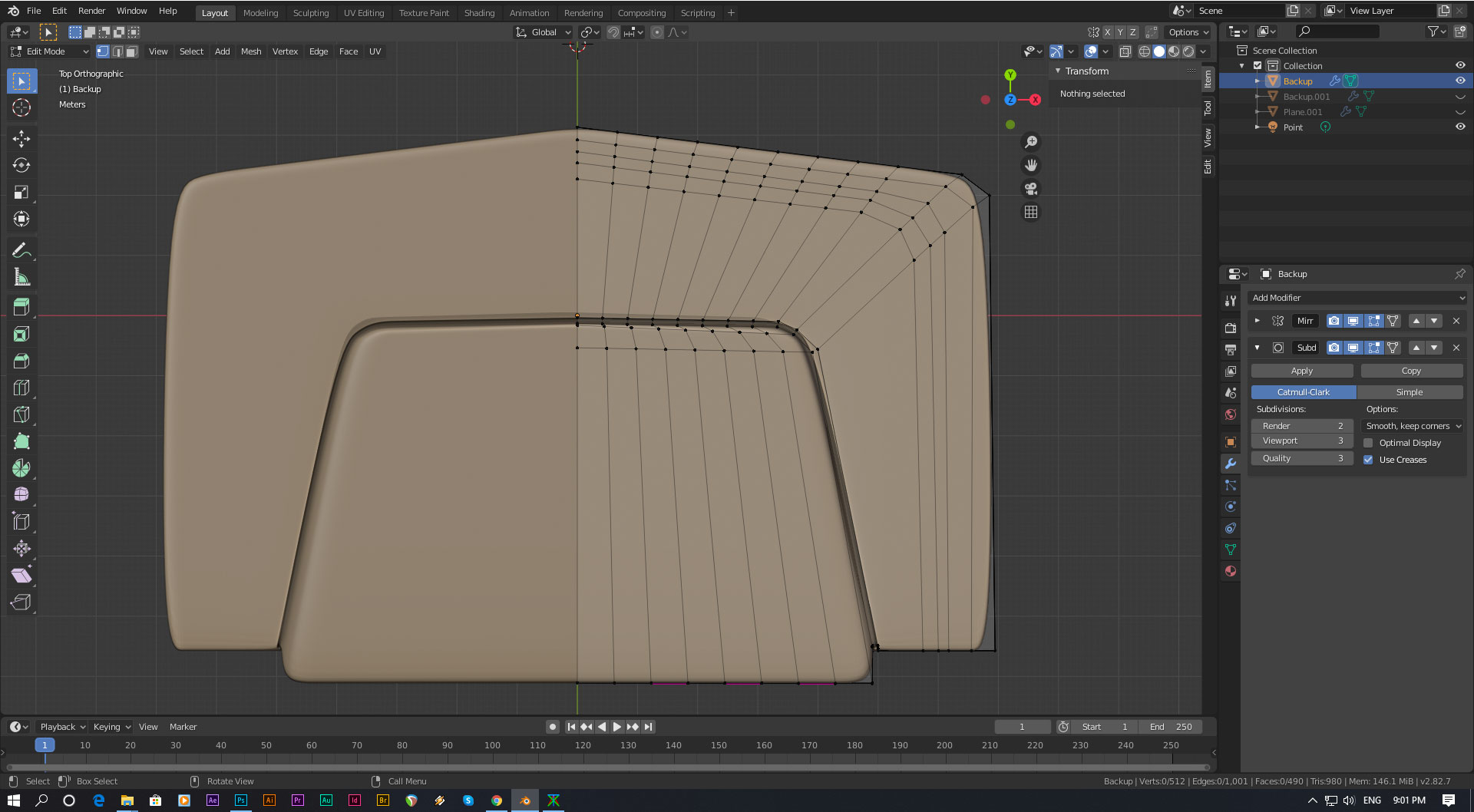Toggle X axis mirror in header
Viewport: 1474px width, 812px height.
coord(1107,32)
